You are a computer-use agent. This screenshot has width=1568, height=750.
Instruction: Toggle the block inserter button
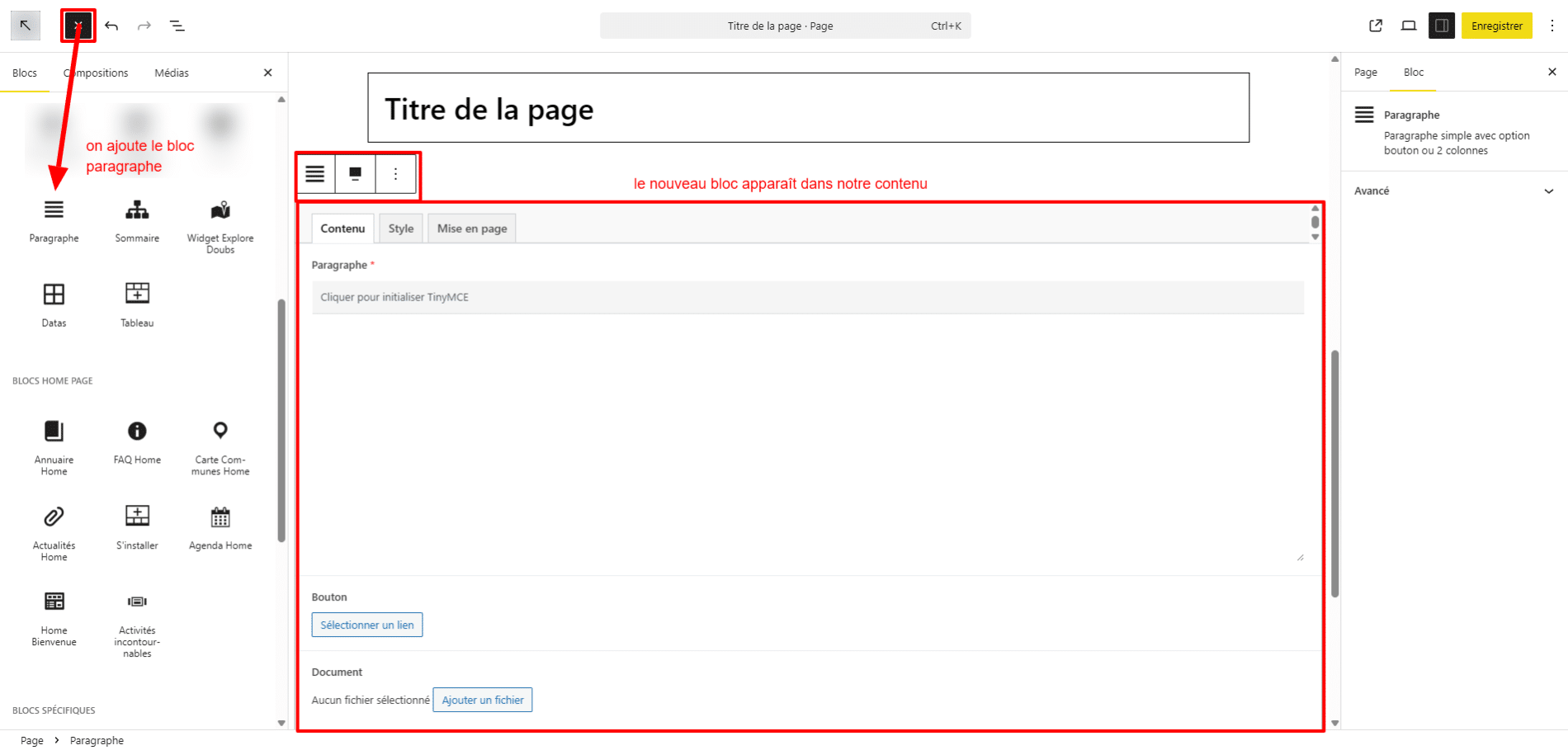[78, 26]
